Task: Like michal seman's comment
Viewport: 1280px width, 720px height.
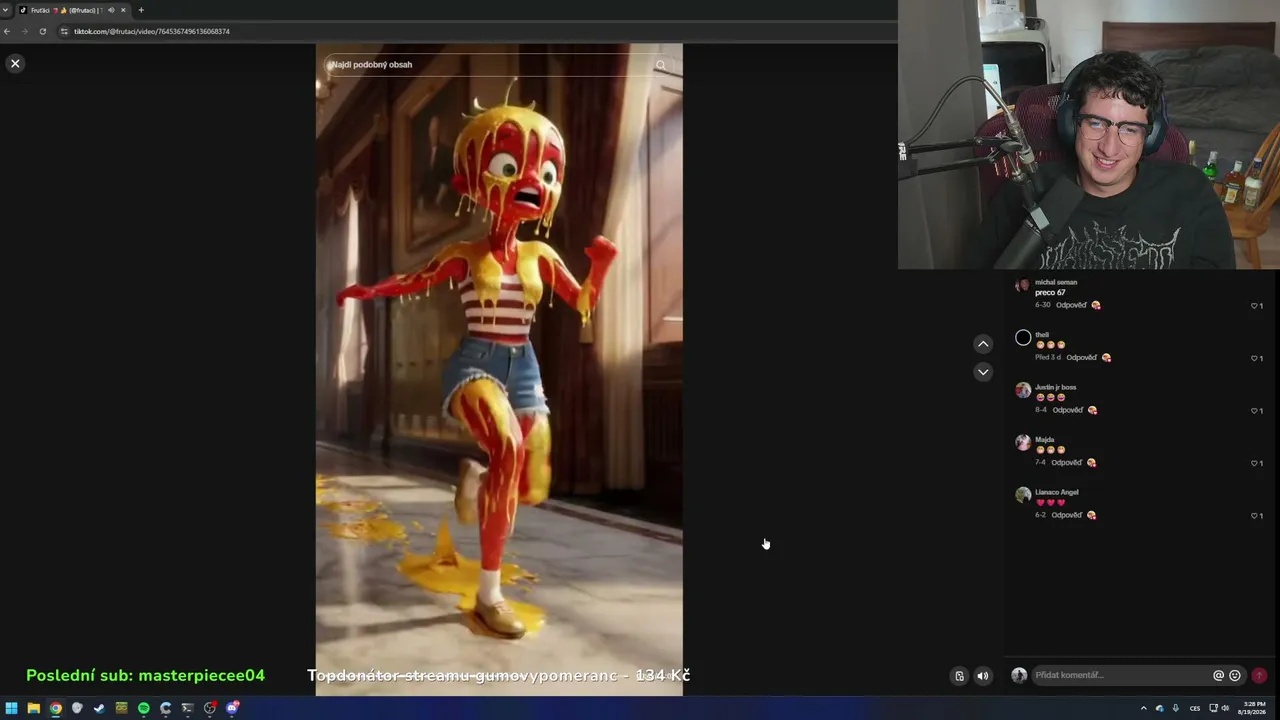Action: pyautogui.click(x=1256, y=306)
